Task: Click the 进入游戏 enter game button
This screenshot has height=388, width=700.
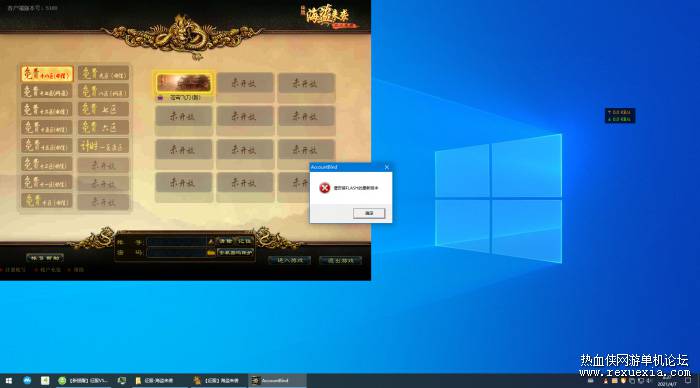Action: [x=290, y=260]
